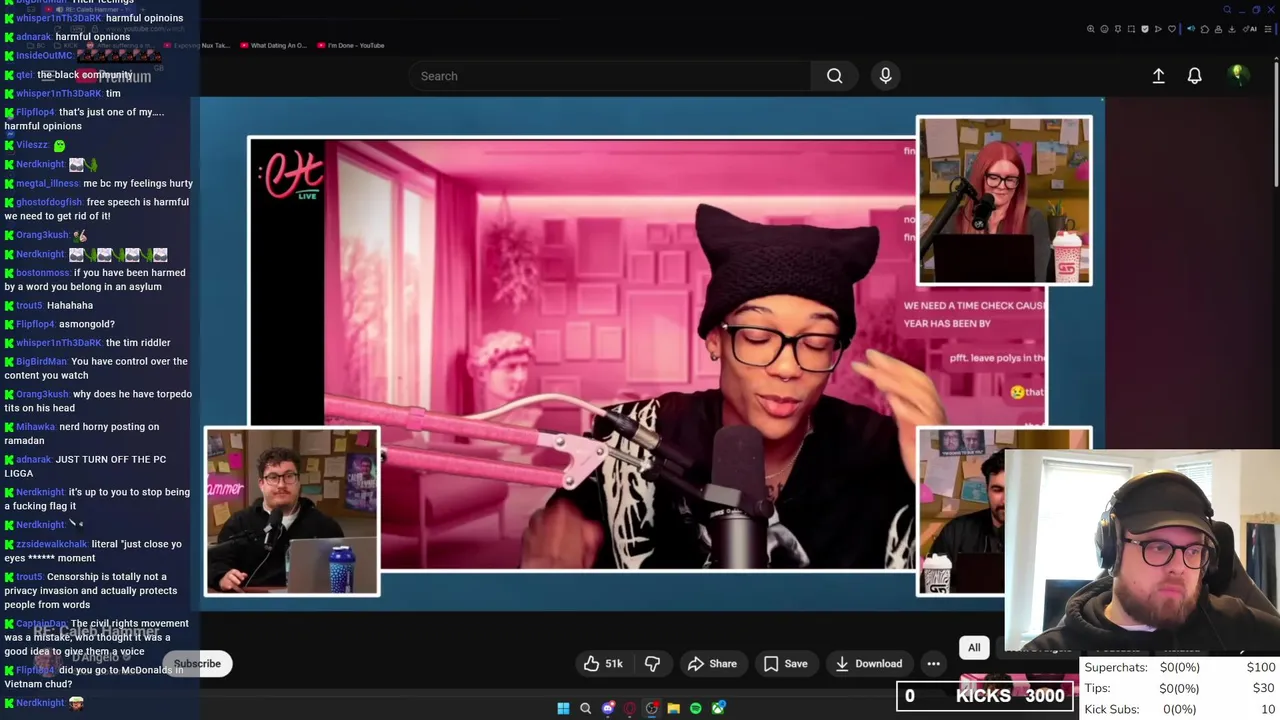
Task: Click chat username InsideOutMC
Action: pyautogui.click(x=44, y=56)
